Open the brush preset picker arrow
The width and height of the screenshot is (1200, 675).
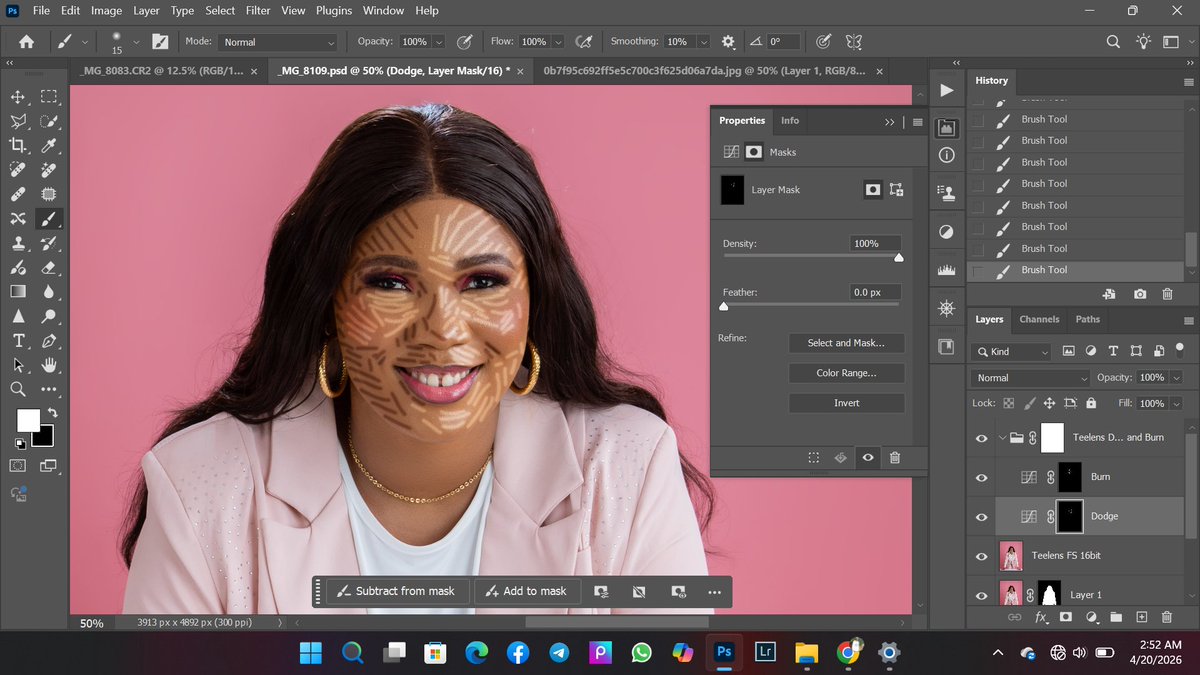pyautogui.click(x=136, y=42)
